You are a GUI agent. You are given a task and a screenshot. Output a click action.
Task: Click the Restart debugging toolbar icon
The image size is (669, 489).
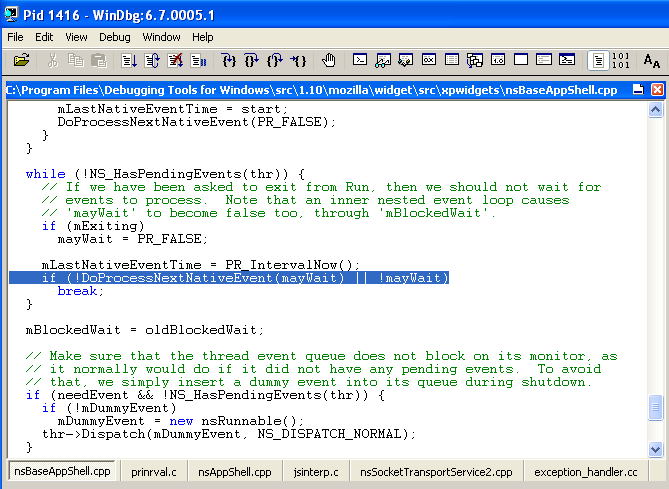[152, 60]
